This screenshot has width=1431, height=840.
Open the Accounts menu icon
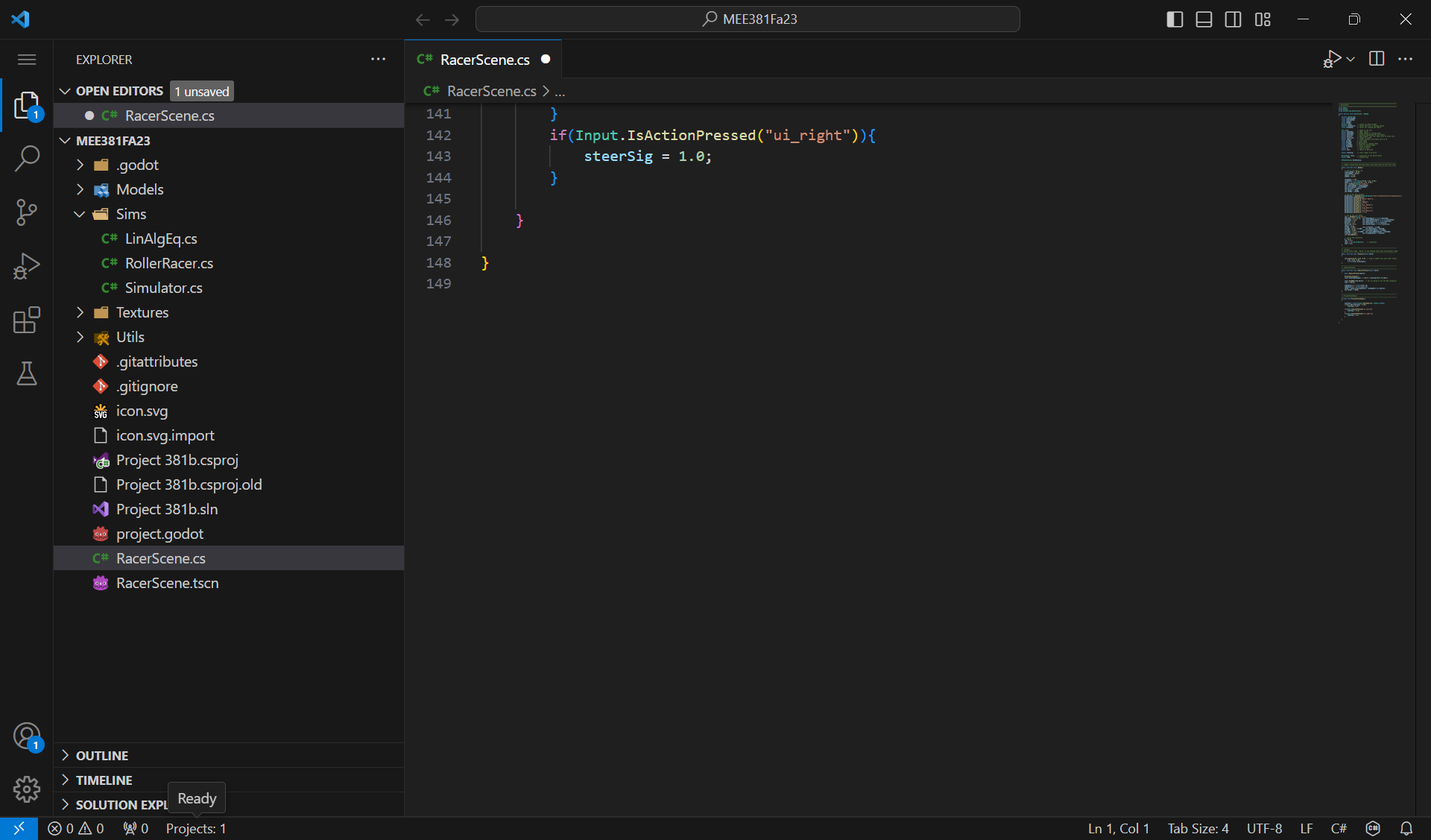point(27,736)
